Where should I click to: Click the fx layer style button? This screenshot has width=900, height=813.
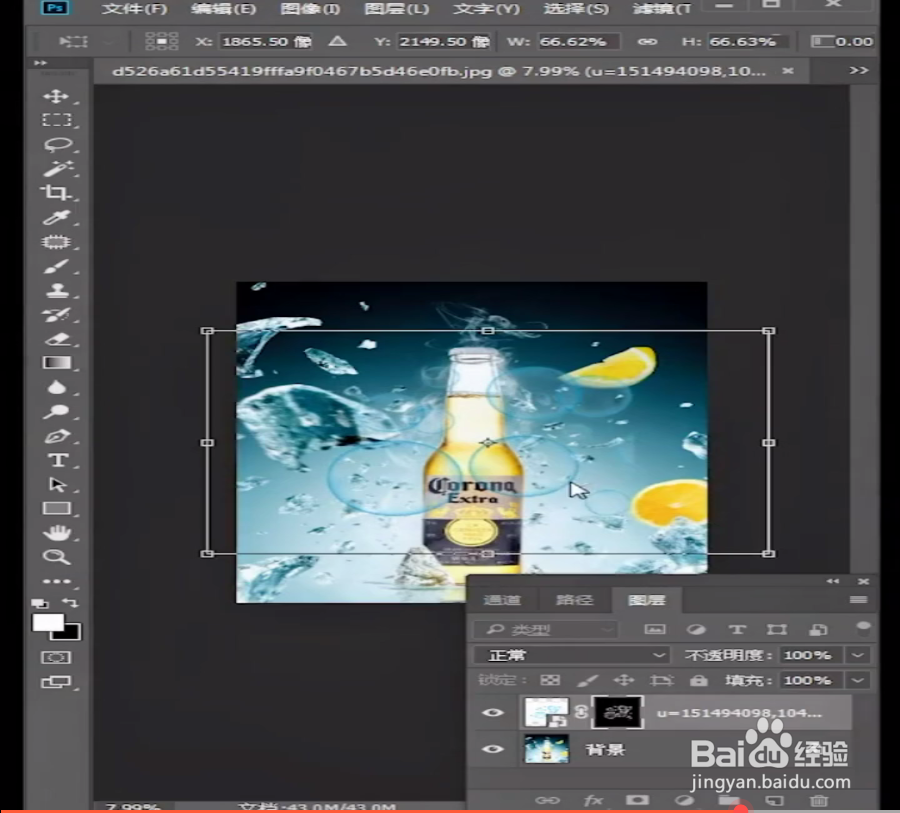pos(593,800)
